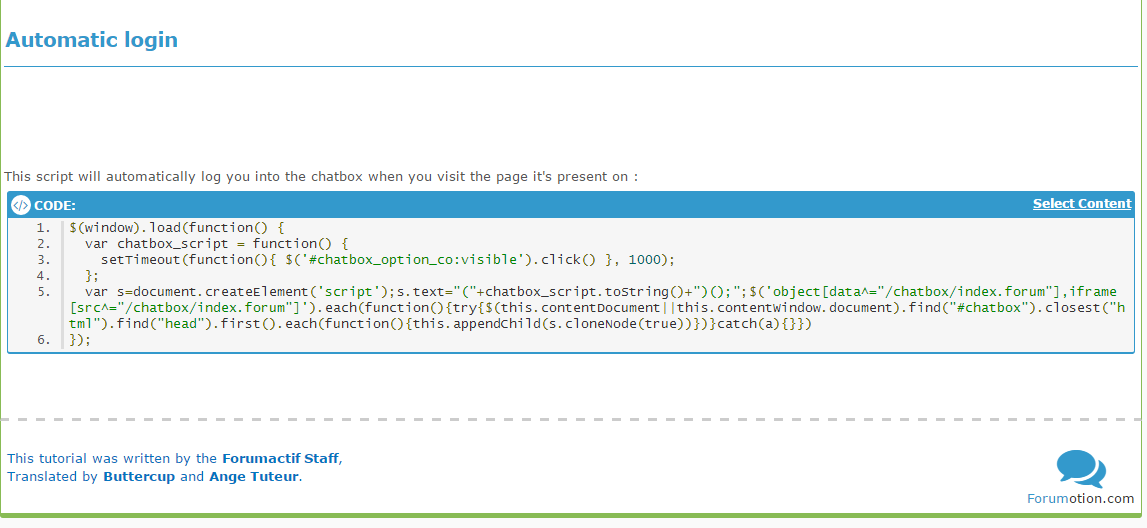
Task: Click the Automatic login heading
Action: pyautogui.click(x=91, y=39)
